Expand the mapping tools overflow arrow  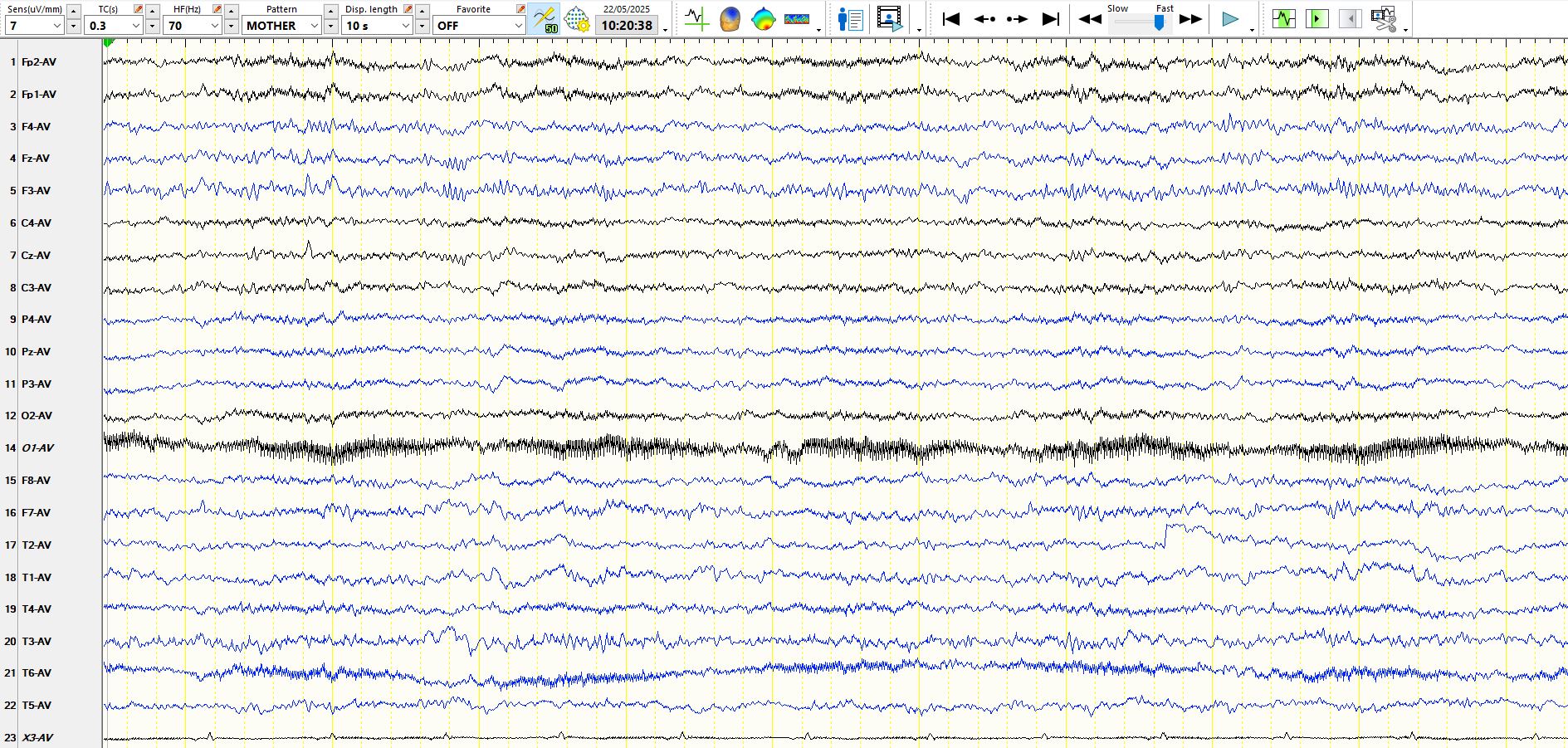pos(819,29)
